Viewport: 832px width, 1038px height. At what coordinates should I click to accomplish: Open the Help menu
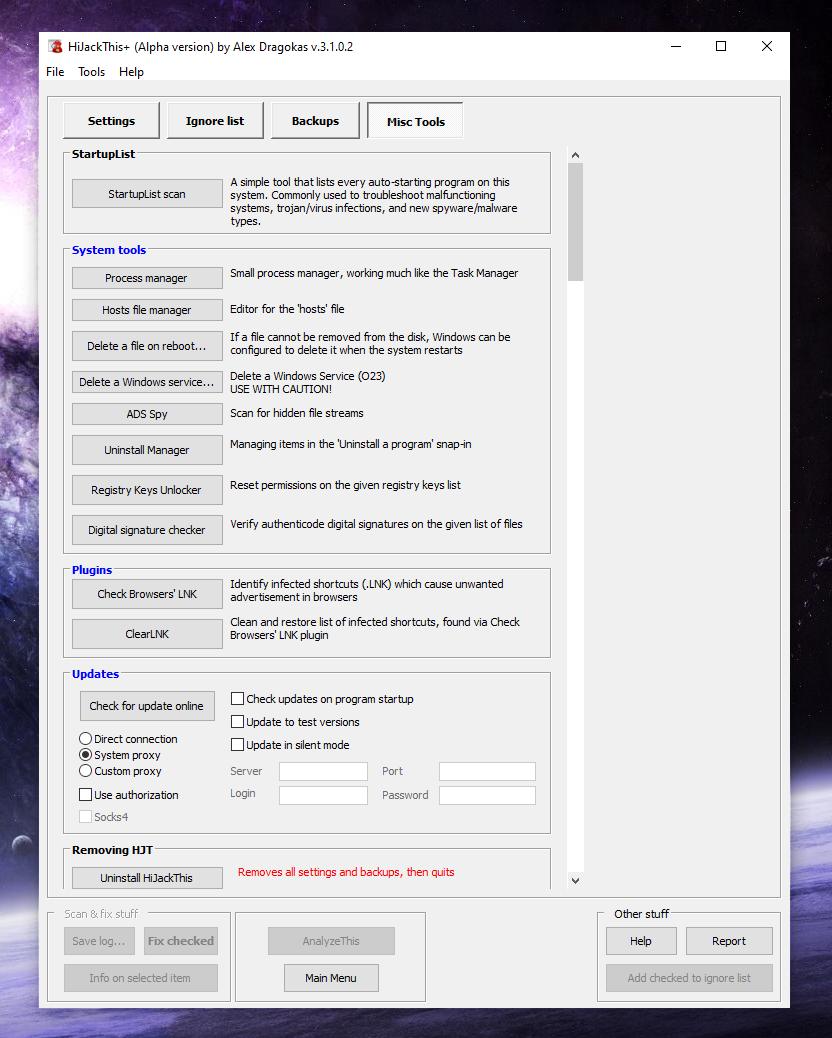(x=131, y=71)
